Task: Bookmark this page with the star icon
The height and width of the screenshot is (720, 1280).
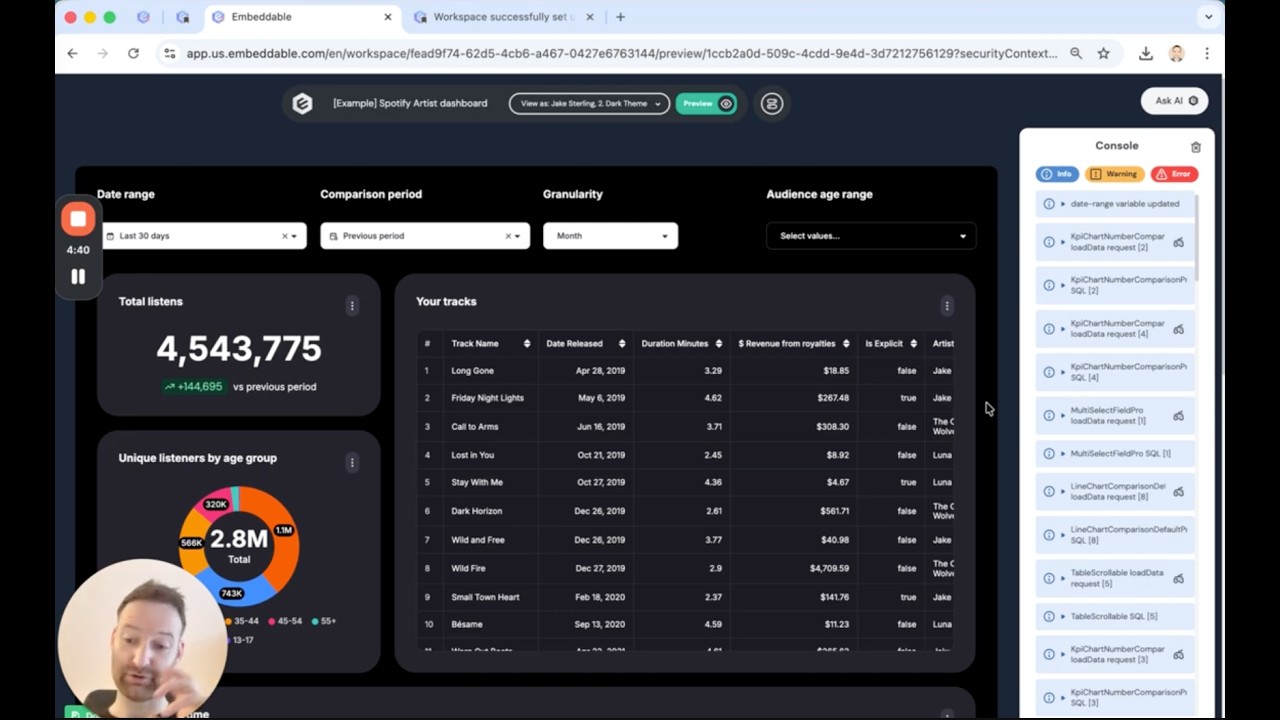Action: 1103,53
